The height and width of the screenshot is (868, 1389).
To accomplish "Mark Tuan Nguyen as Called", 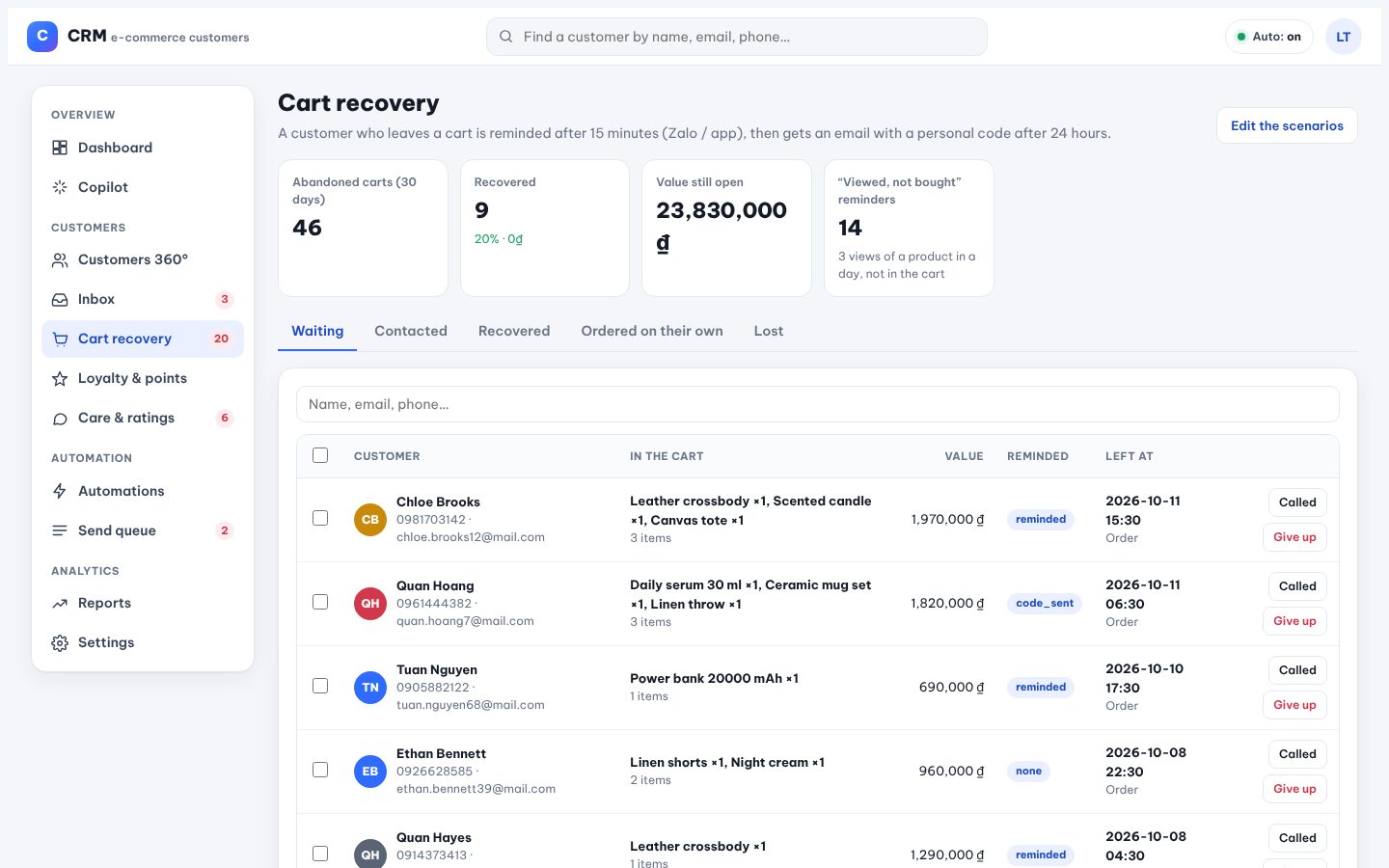I will click(1297, 670).
